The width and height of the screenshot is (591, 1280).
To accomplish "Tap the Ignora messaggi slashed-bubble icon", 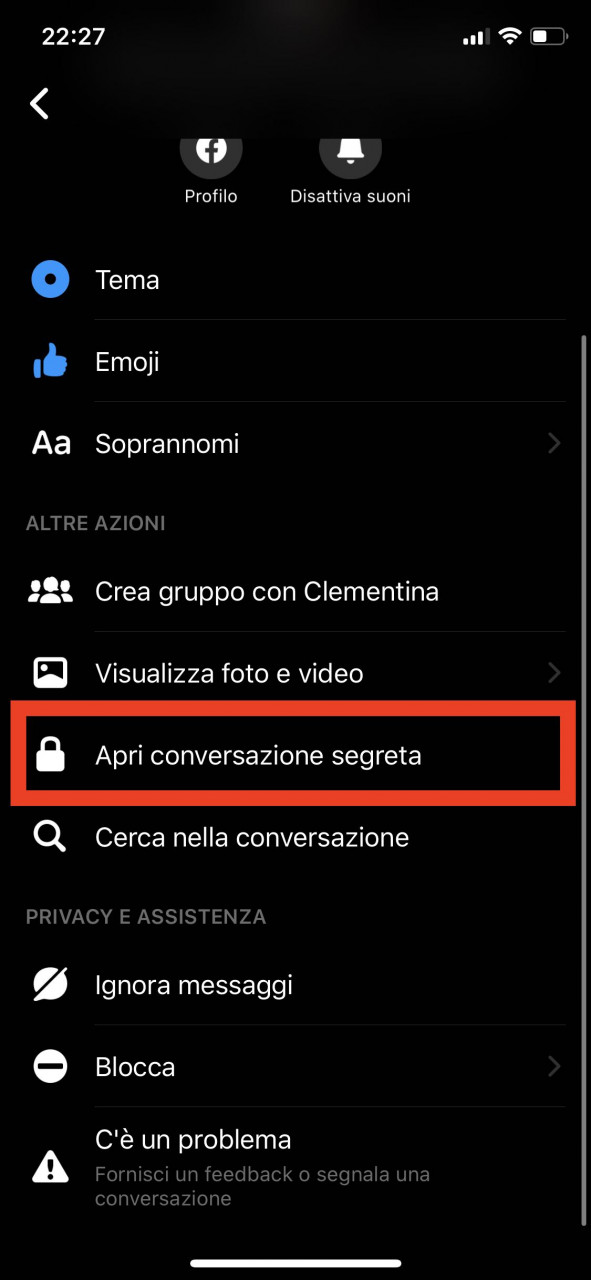I will pos(50,986).
